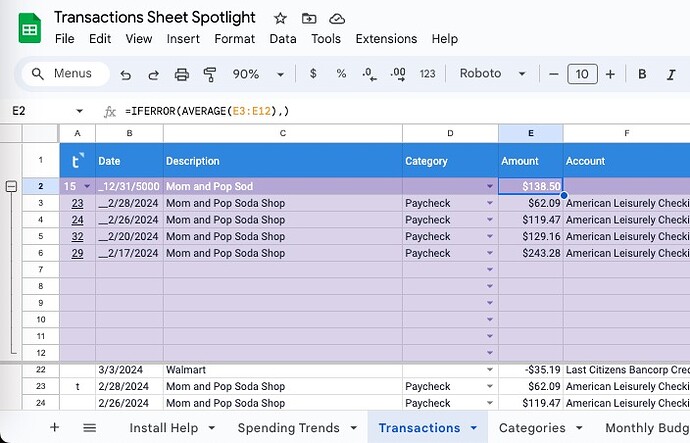Toggle bold formatting
Screen dimensions: 690x443
(642, 74)
